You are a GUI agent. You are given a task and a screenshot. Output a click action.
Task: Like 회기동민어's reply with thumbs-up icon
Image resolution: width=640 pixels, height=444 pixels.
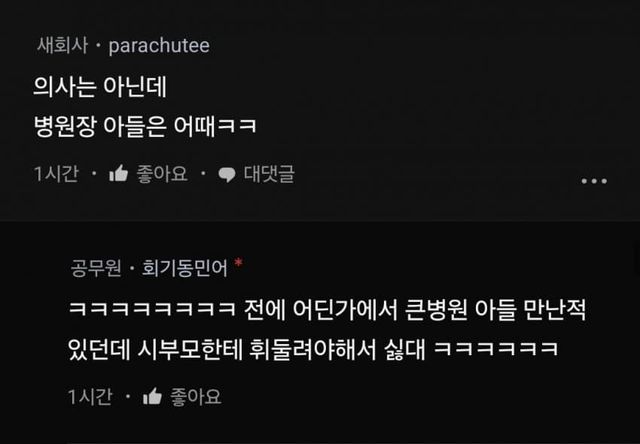152,397
